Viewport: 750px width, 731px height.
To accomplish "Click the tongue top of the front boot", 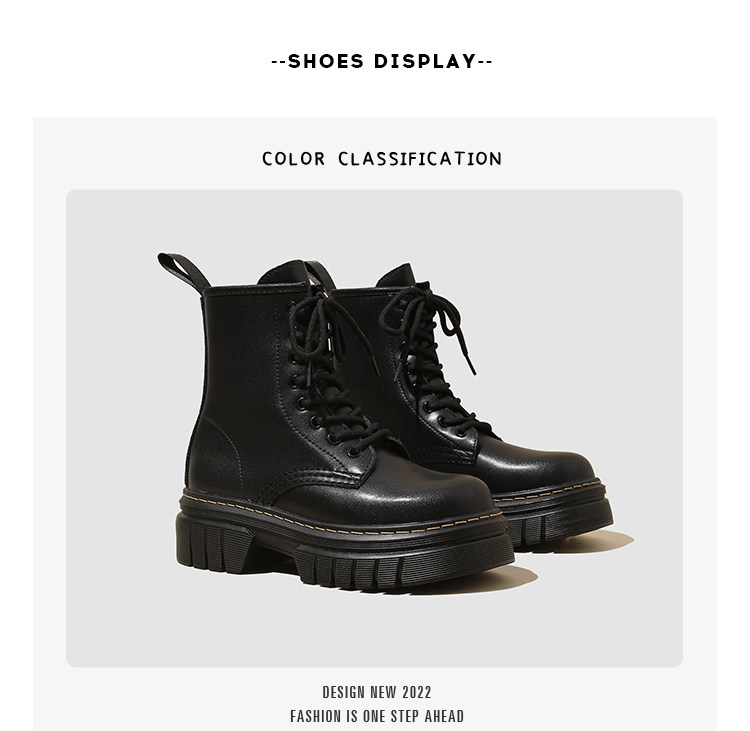I will [x=283, y=274].
